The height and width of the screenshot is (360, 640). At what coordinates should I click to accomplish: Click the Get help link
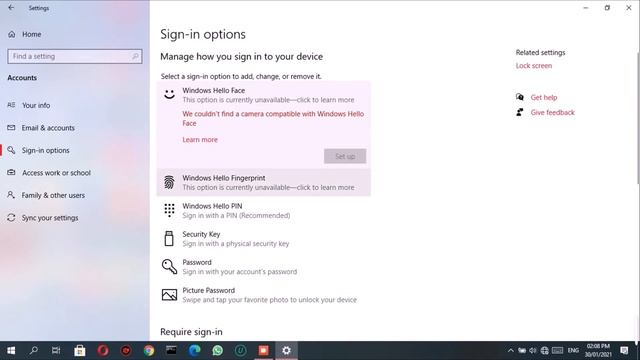coord(544,98)
